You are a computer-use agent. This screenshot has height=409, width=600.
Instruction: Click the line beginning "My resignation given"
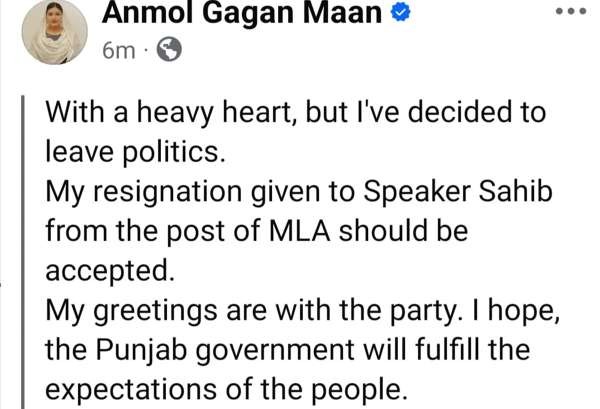tap(224, 193)
